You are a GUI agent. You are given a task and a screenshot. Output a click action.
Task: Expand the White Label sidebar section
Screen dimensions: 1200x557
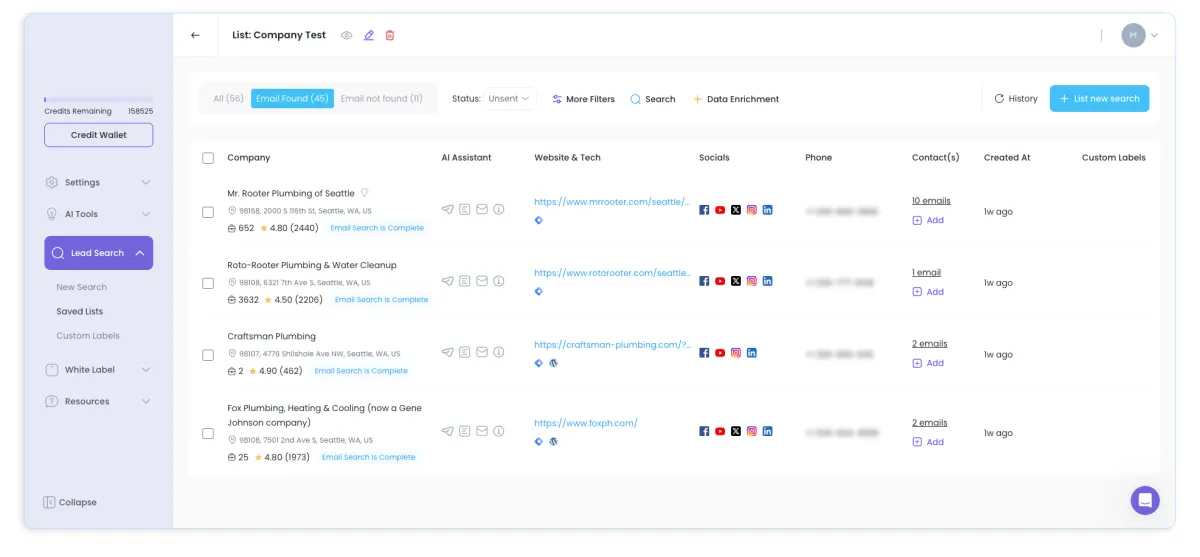point(98,370)
